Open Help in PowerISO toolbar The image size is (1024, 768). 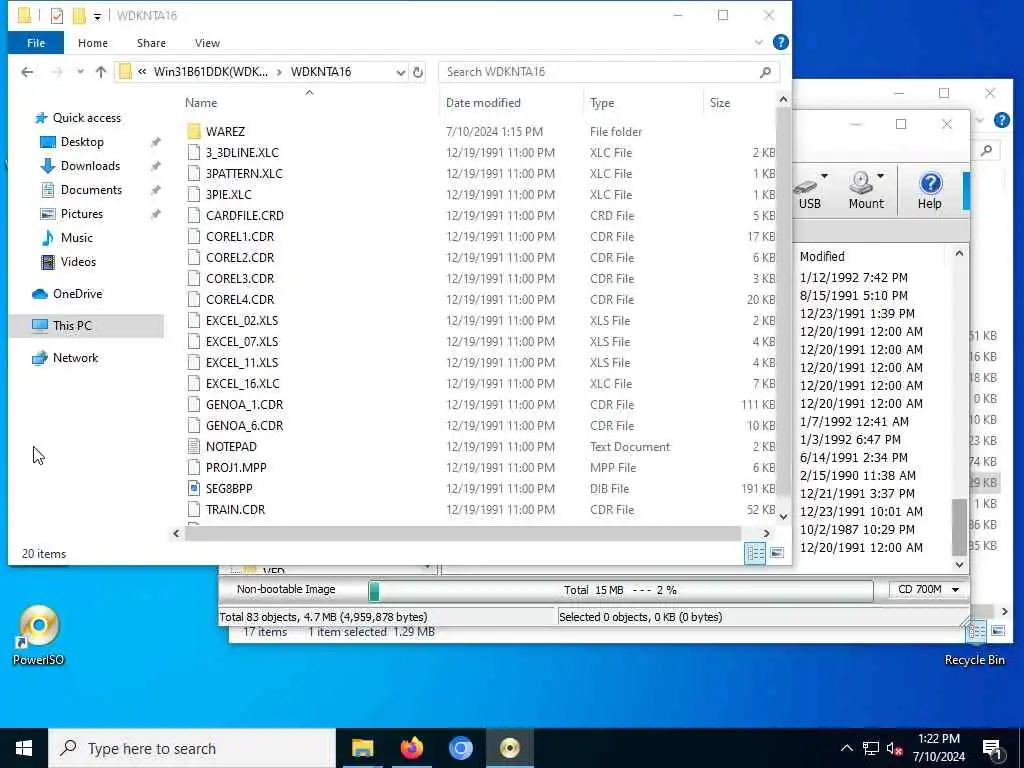tap(929, 190)
